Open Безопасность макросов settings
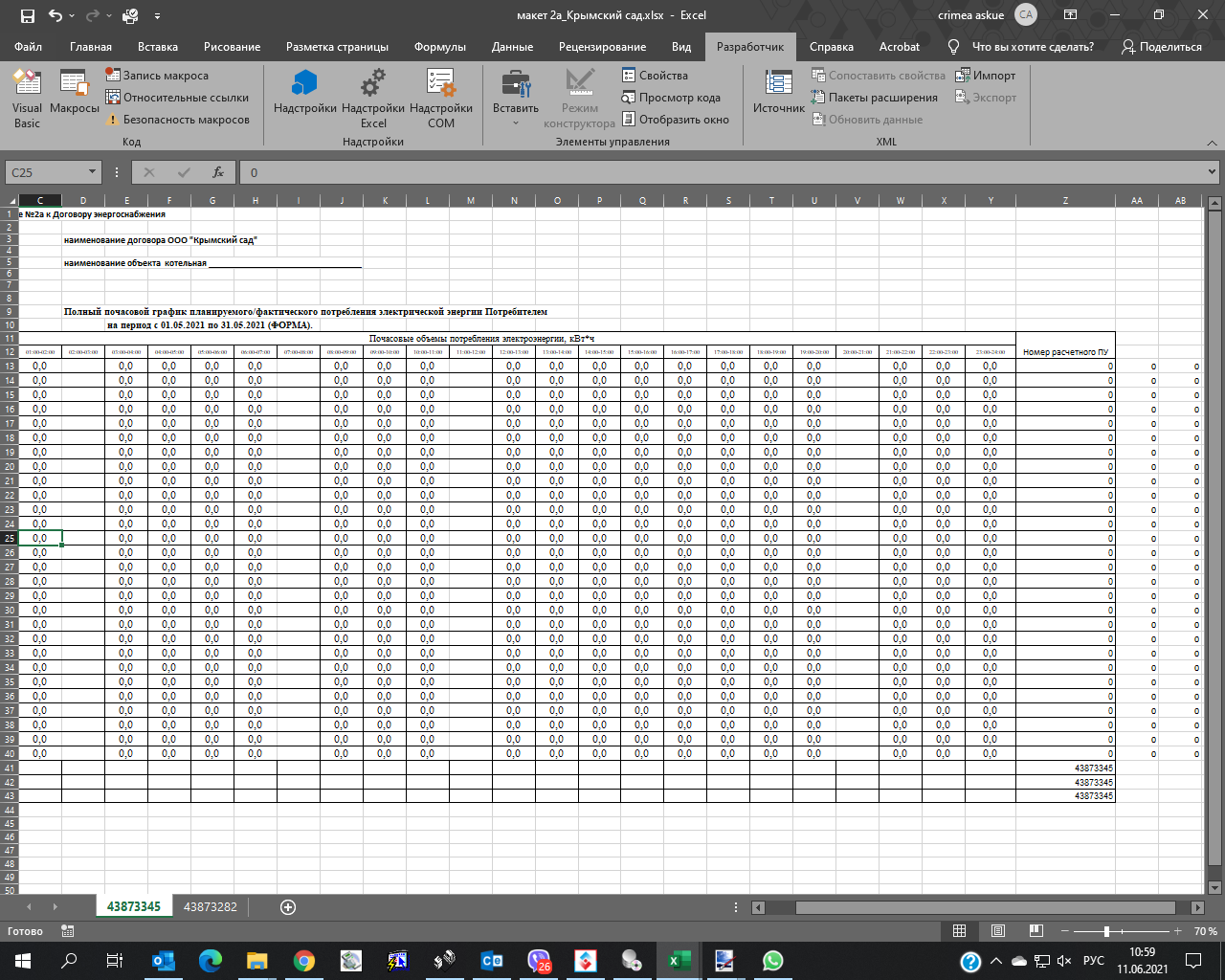The image size is (1225, 980). pos(177,119)
